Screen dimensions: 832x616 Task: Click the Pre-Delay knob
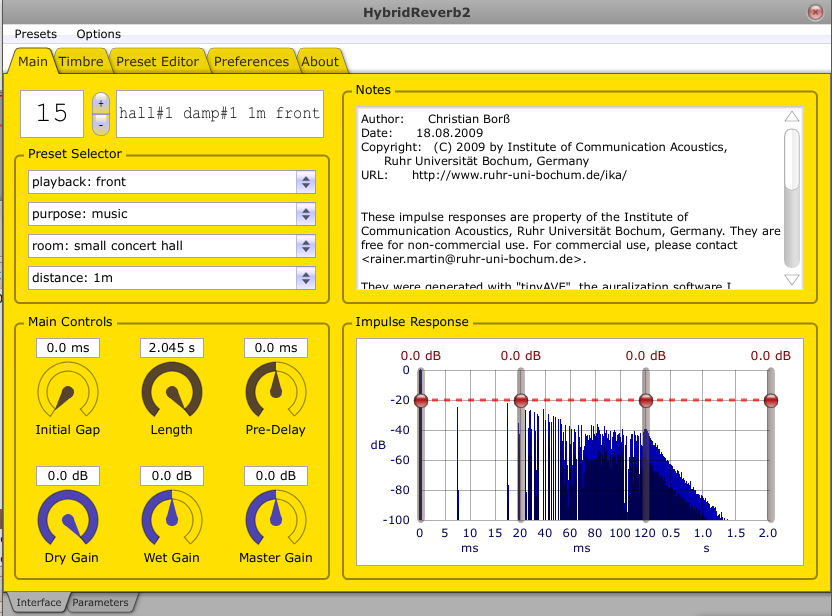click(x=276, y=391)
